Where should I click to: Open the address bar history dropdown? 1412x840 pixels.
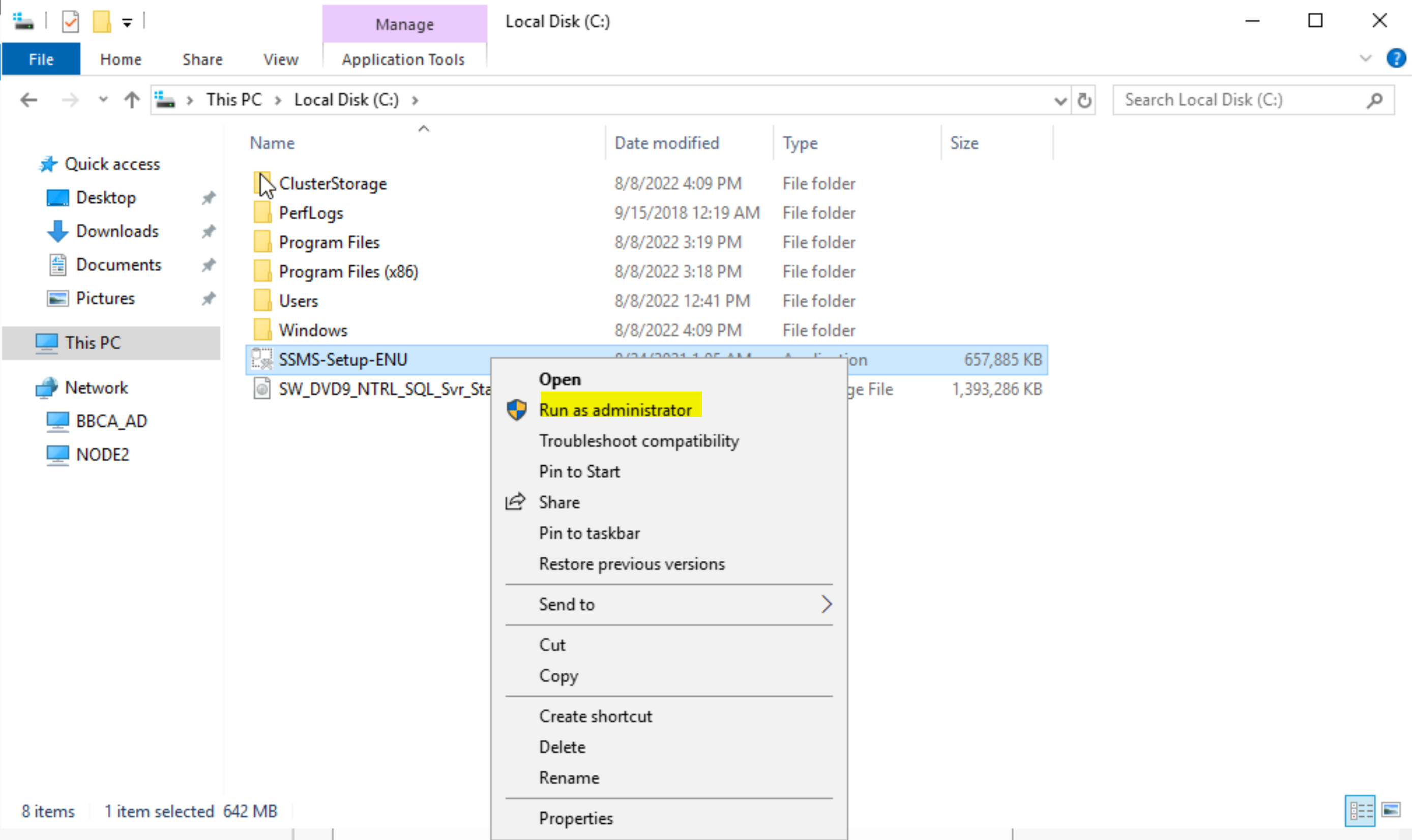(1061, 101)
